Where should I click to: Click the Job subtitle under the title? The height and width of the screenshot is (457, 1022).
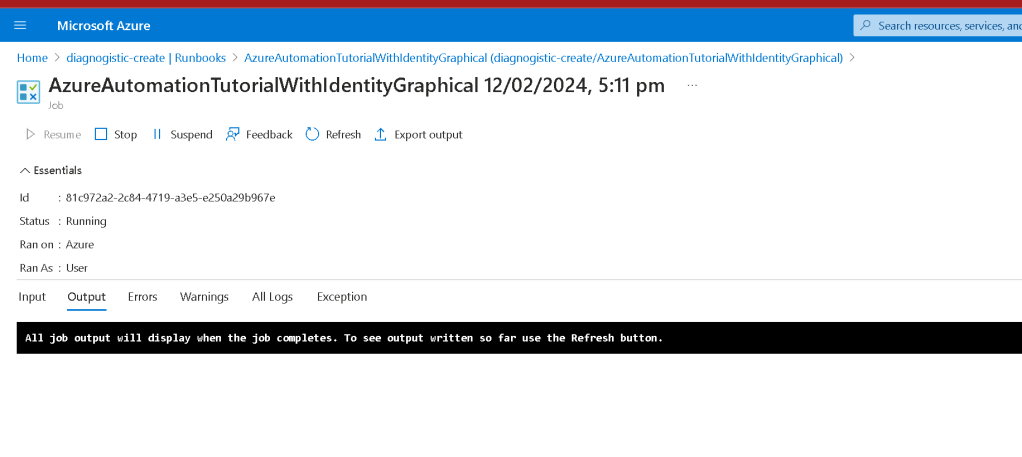(x=55, y=105)
